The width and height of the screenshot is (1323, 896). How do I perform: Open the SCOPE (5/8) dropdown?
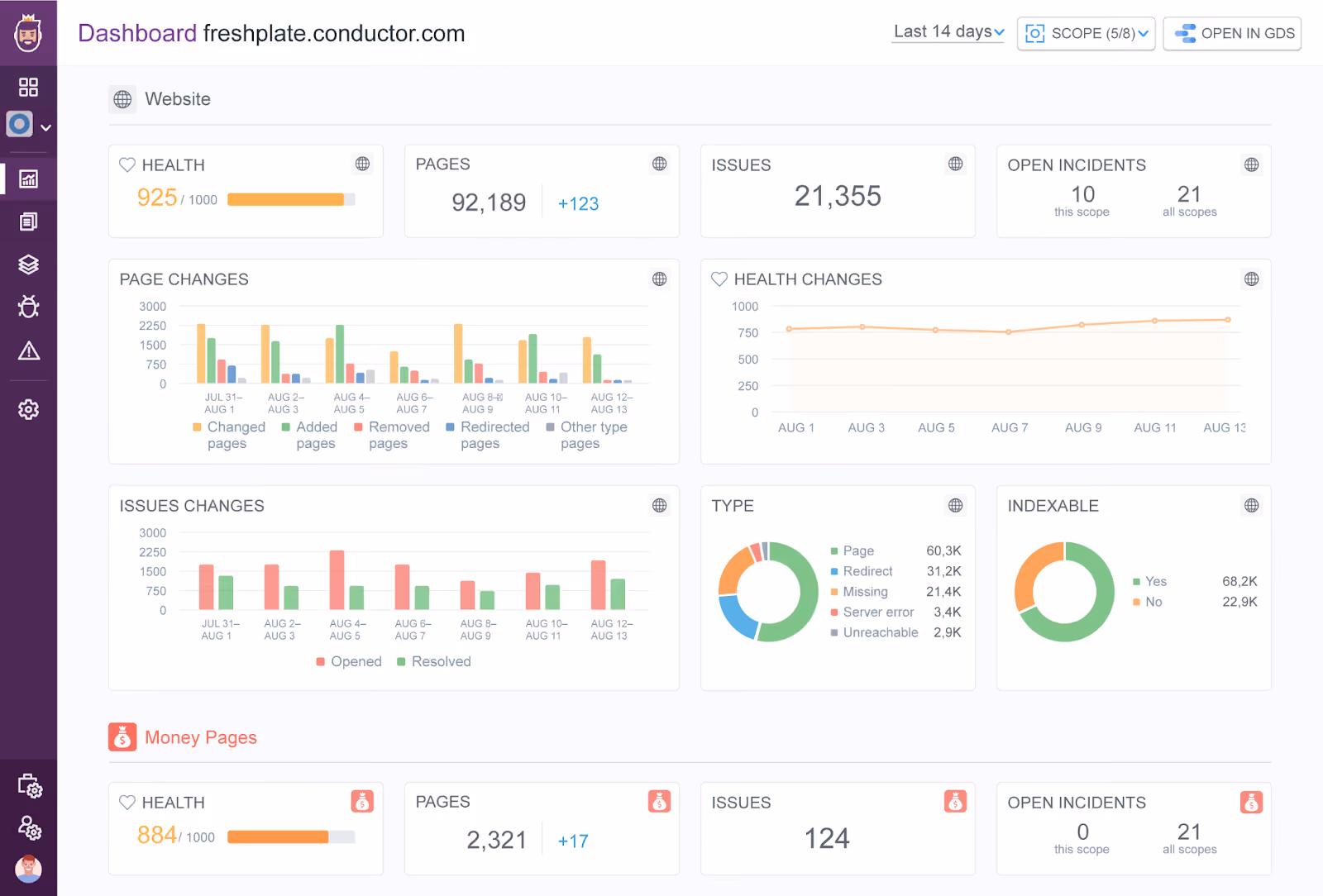(x=1086, y=33)
